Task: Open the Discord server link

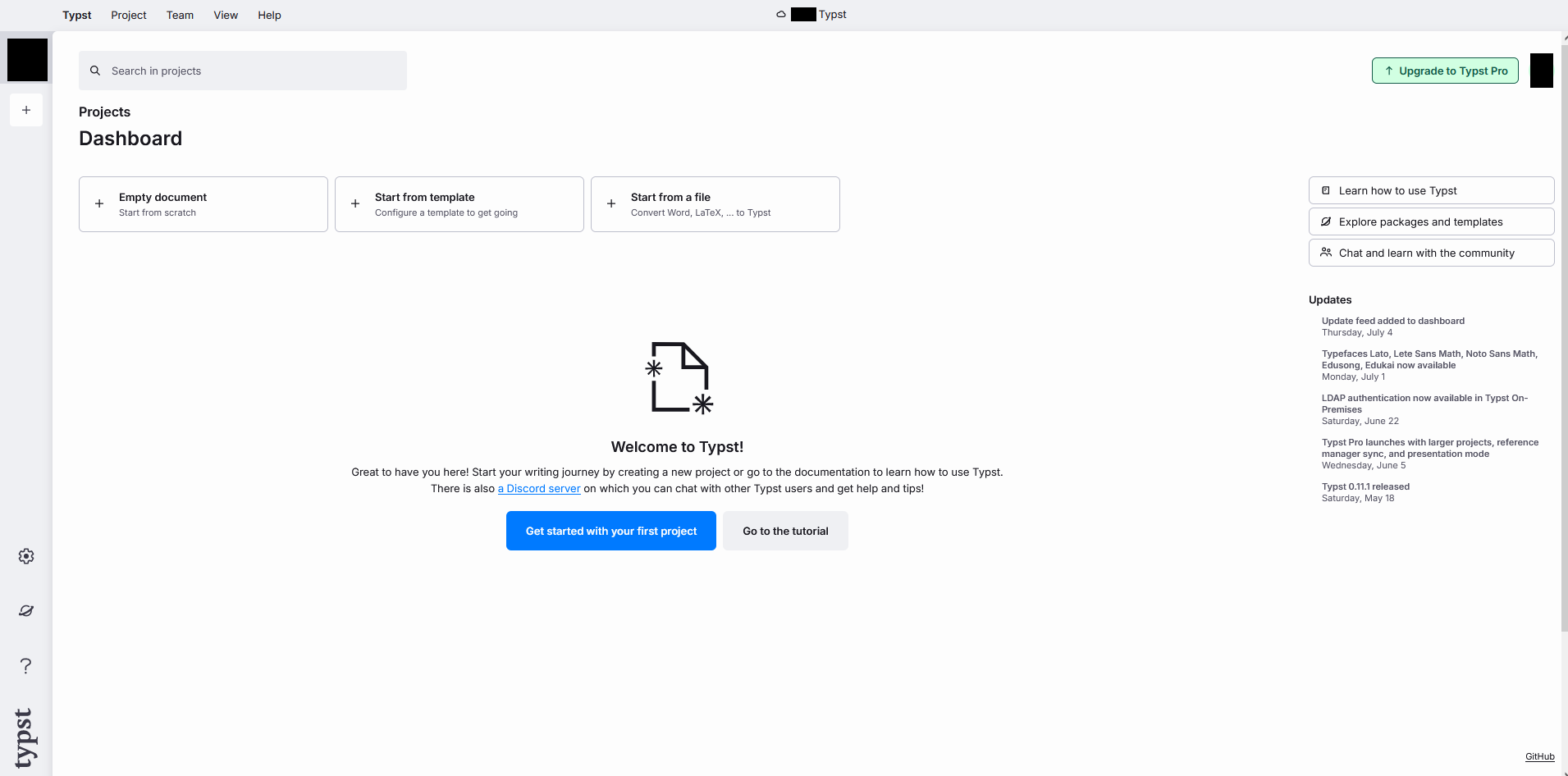Action: pos(539,488)
